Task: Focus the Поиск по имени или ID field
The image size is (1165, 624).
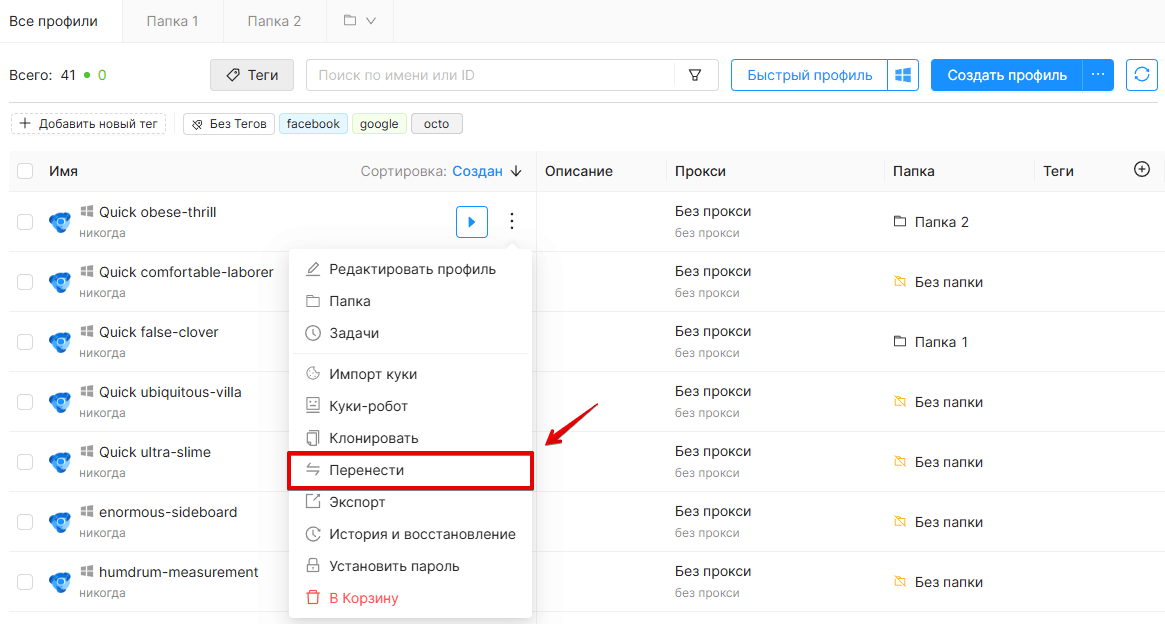Action: click(490, 75)
